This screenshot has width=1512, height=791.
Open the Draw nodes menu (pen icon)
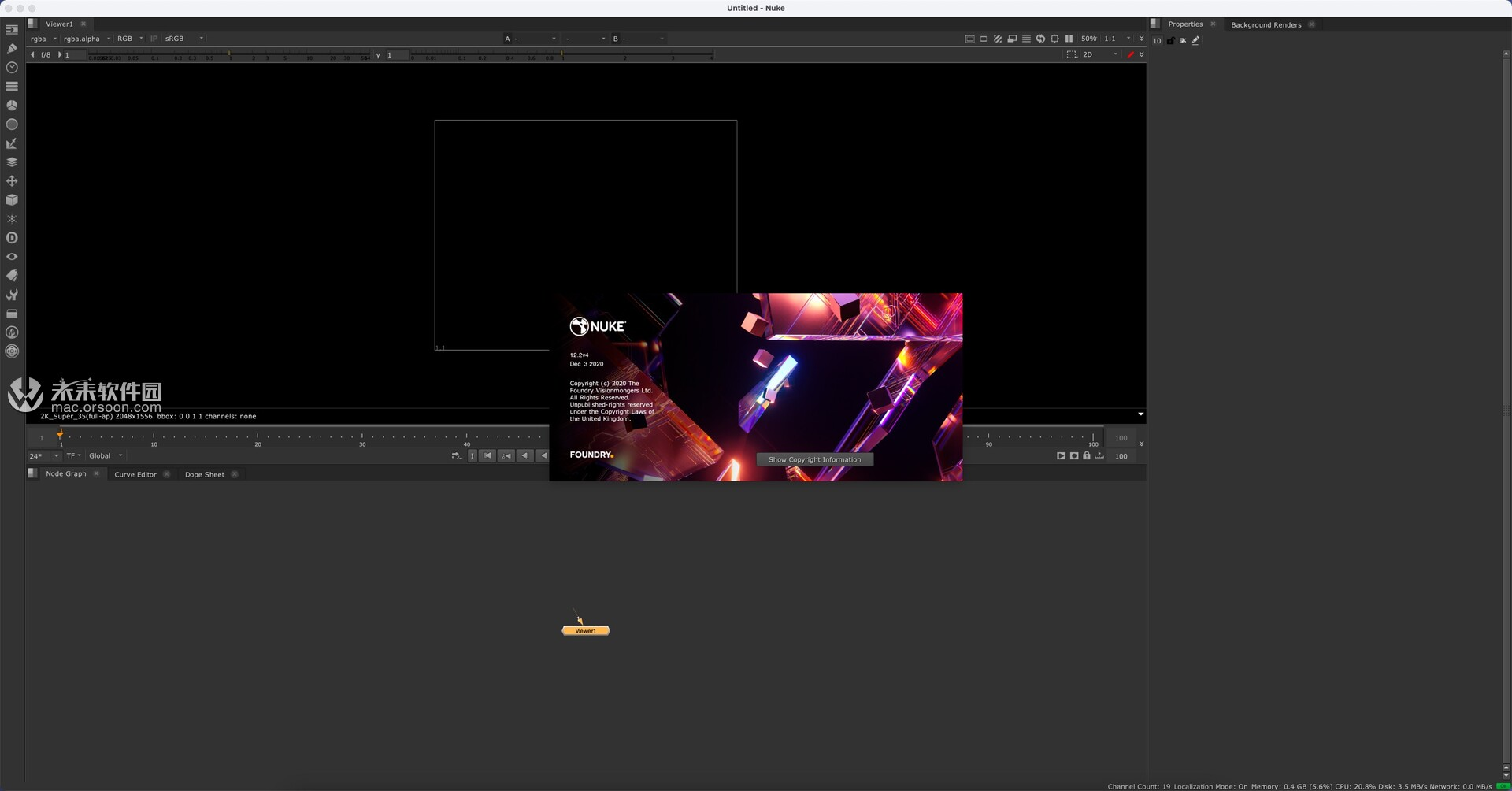click(x=12, y=48)
